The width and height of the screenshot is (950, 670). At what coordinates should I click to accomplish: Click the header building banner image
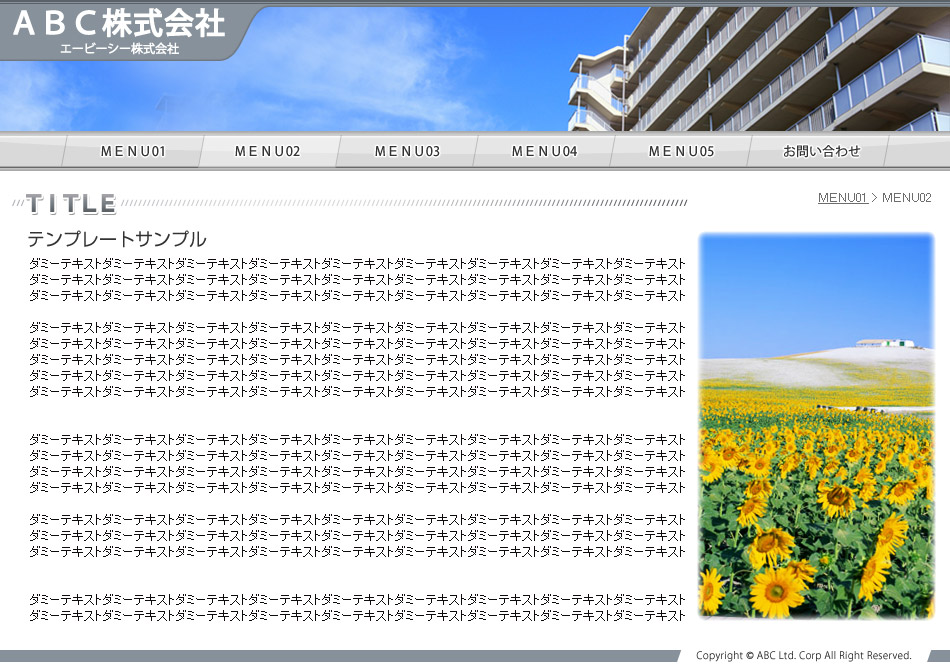click(x=475, y=68)
